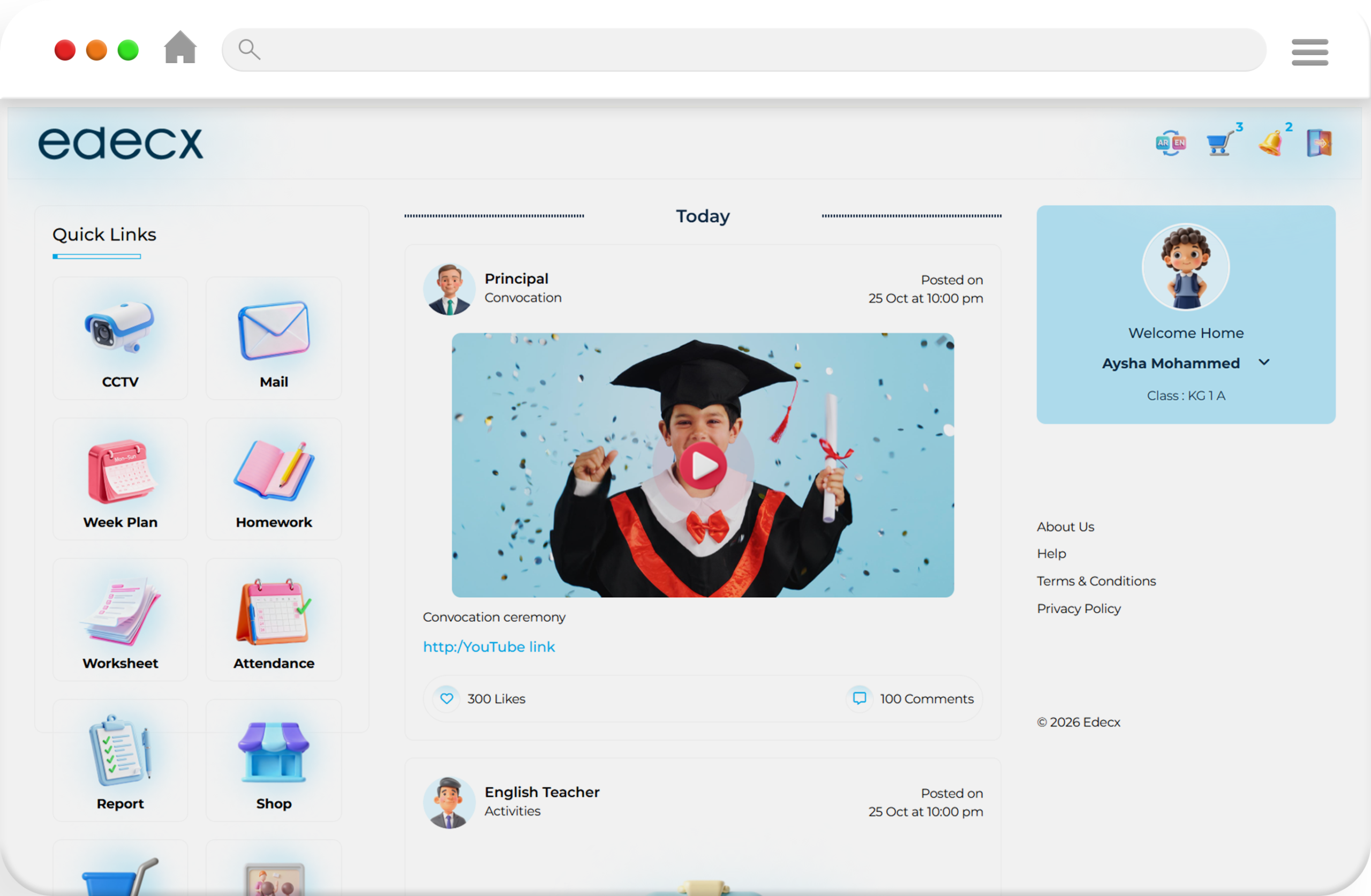Click the search magnifier icon
Viewport: 1371px width, 896px height.
pyautogui.click(x=250, y=50)
